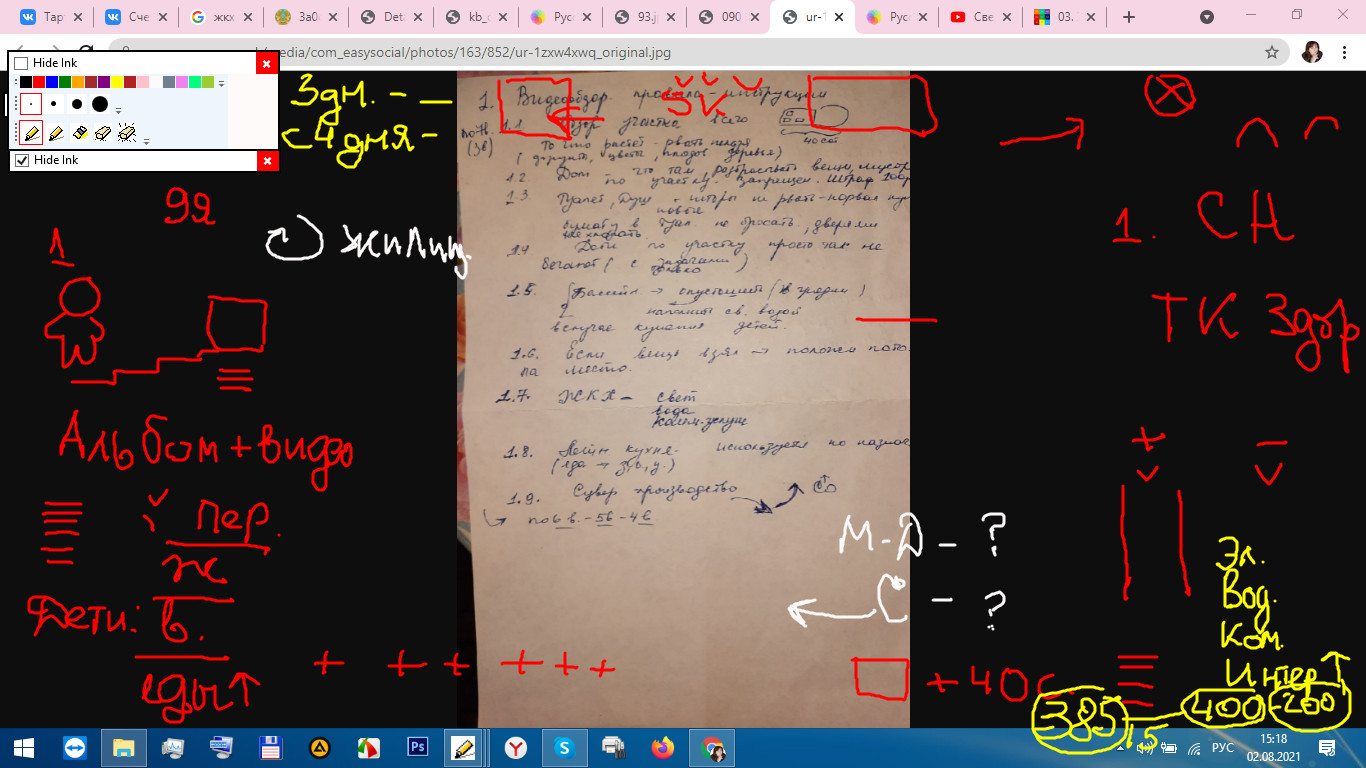The image size is (1366, 768).
Task: Switch the РУС keyboard language indicator
Action: 1222,747
